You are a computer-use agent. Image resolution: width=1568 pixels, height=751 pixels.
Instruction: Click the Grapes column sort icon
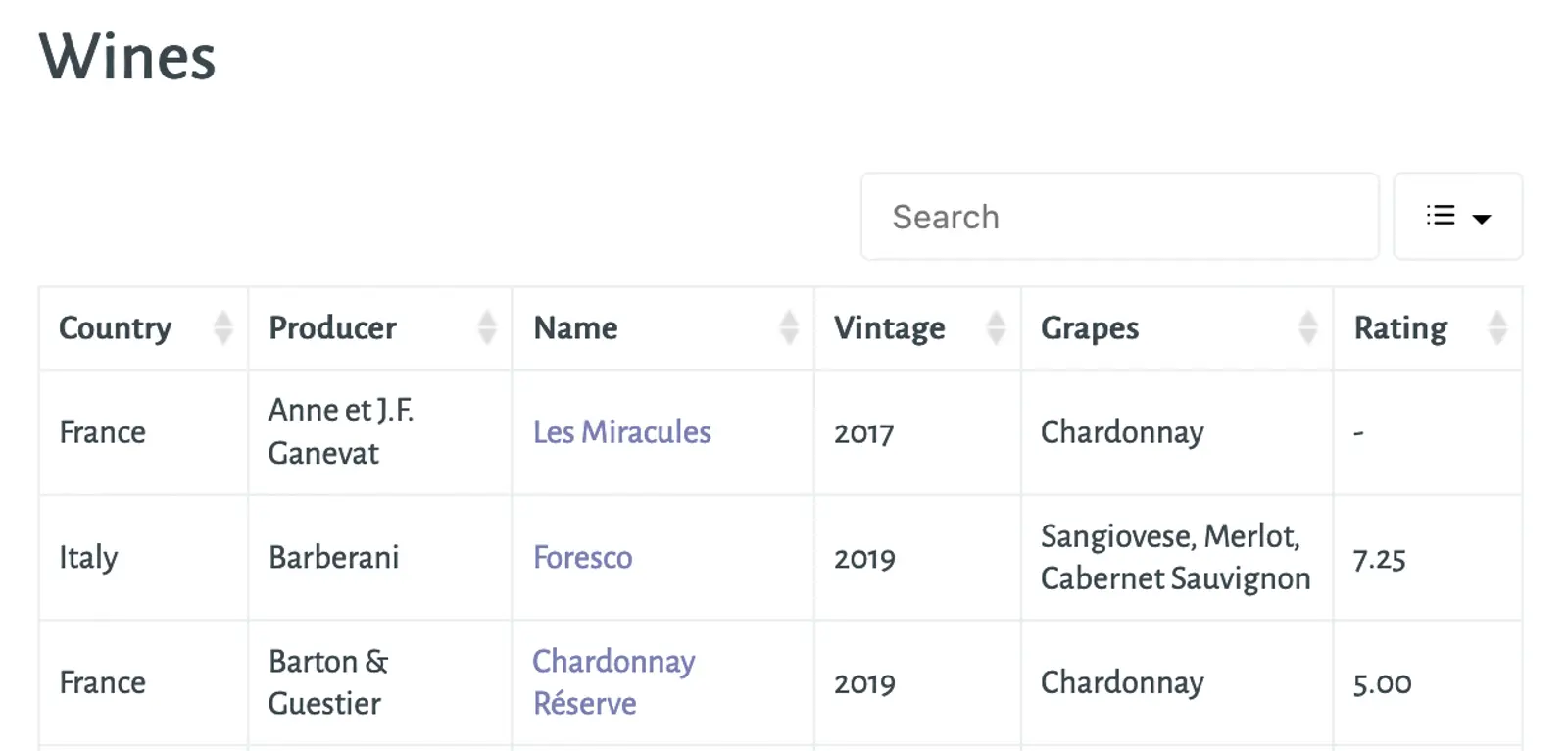click(x=1307, y=327)
